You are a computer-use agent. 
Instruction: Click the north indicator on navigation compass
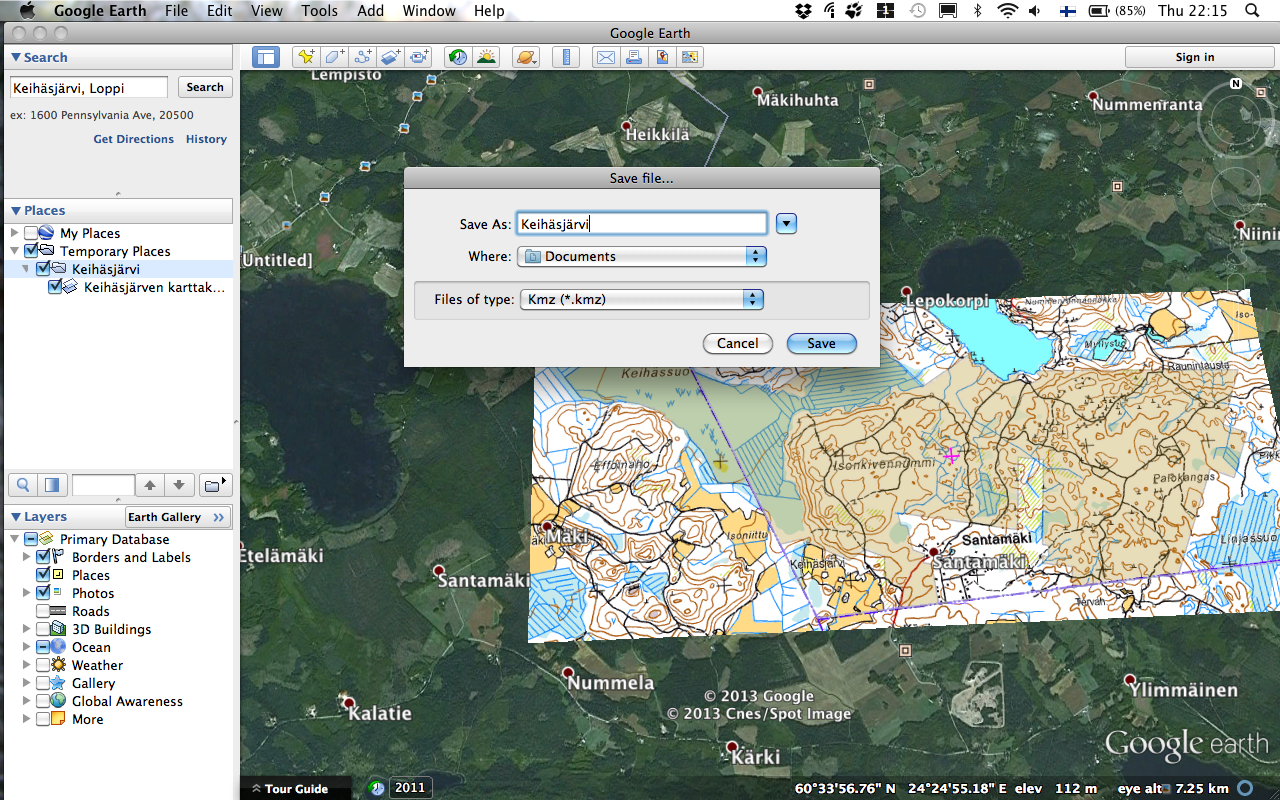tap(1236, 84)
